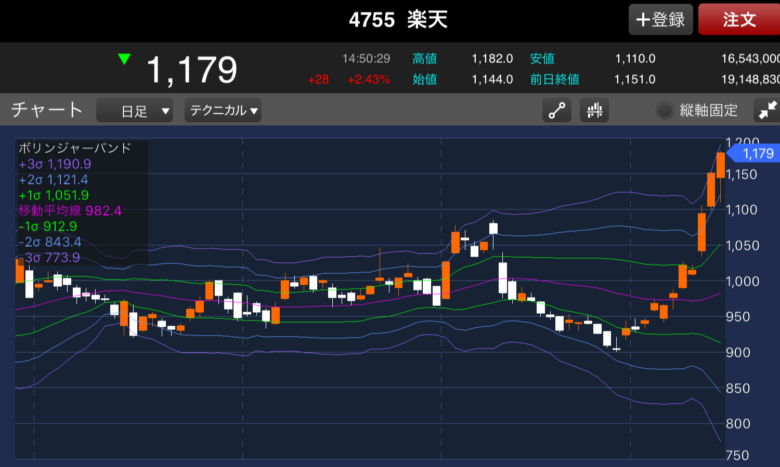Click the +2.43% change percentage
Screen dimensions: 780x467
[x=369, y=80]
